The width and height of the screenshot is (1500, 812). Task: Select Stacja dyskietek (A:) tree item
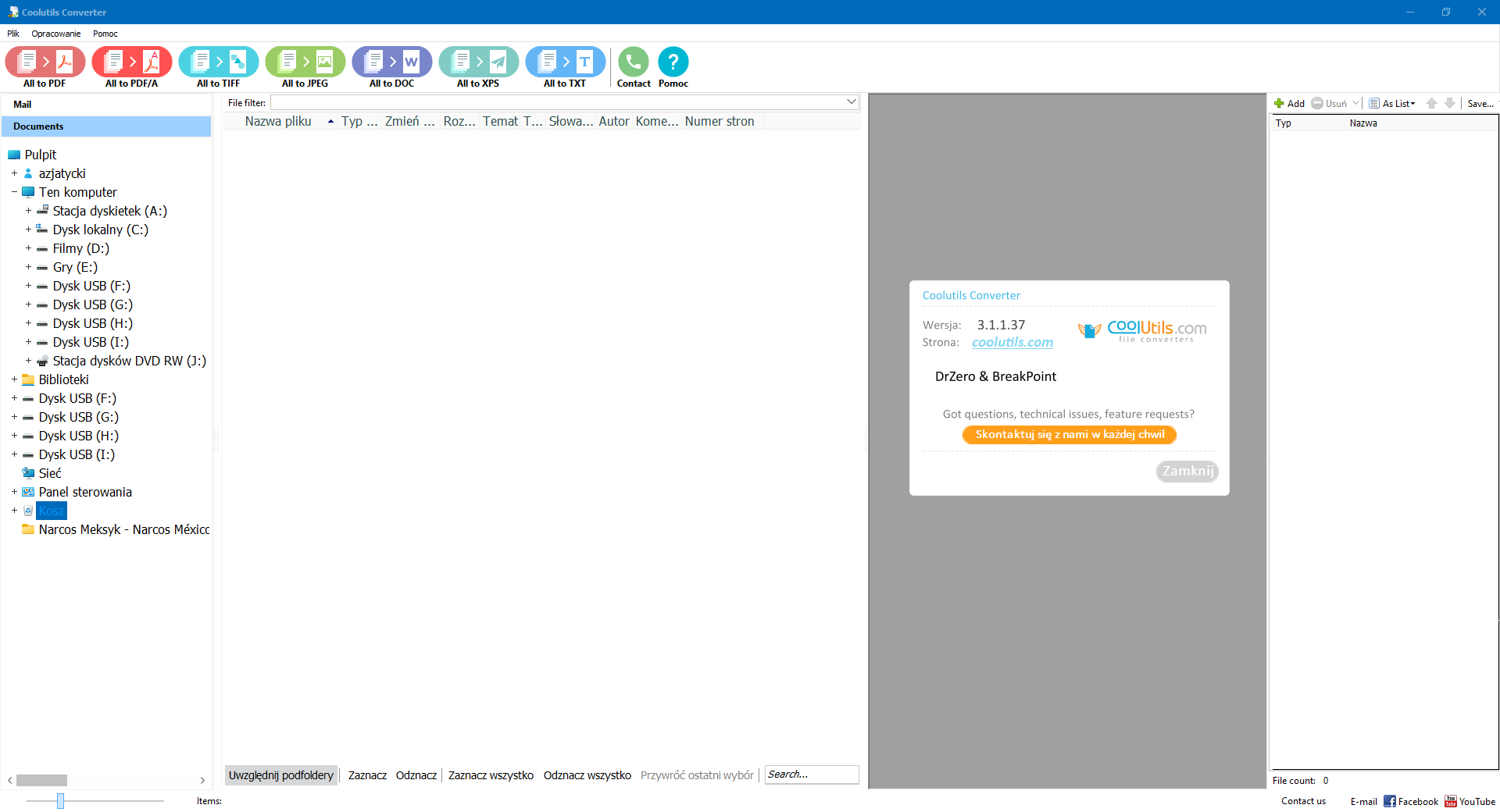[x=110, y=211]
